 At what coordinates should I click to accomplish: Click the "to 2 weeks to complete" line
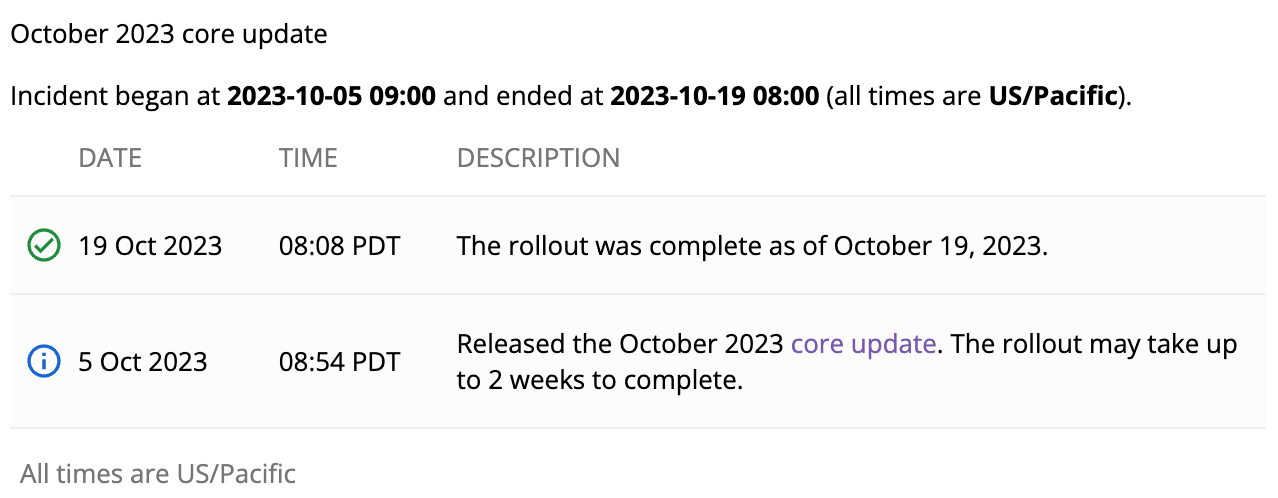[600, 382]
